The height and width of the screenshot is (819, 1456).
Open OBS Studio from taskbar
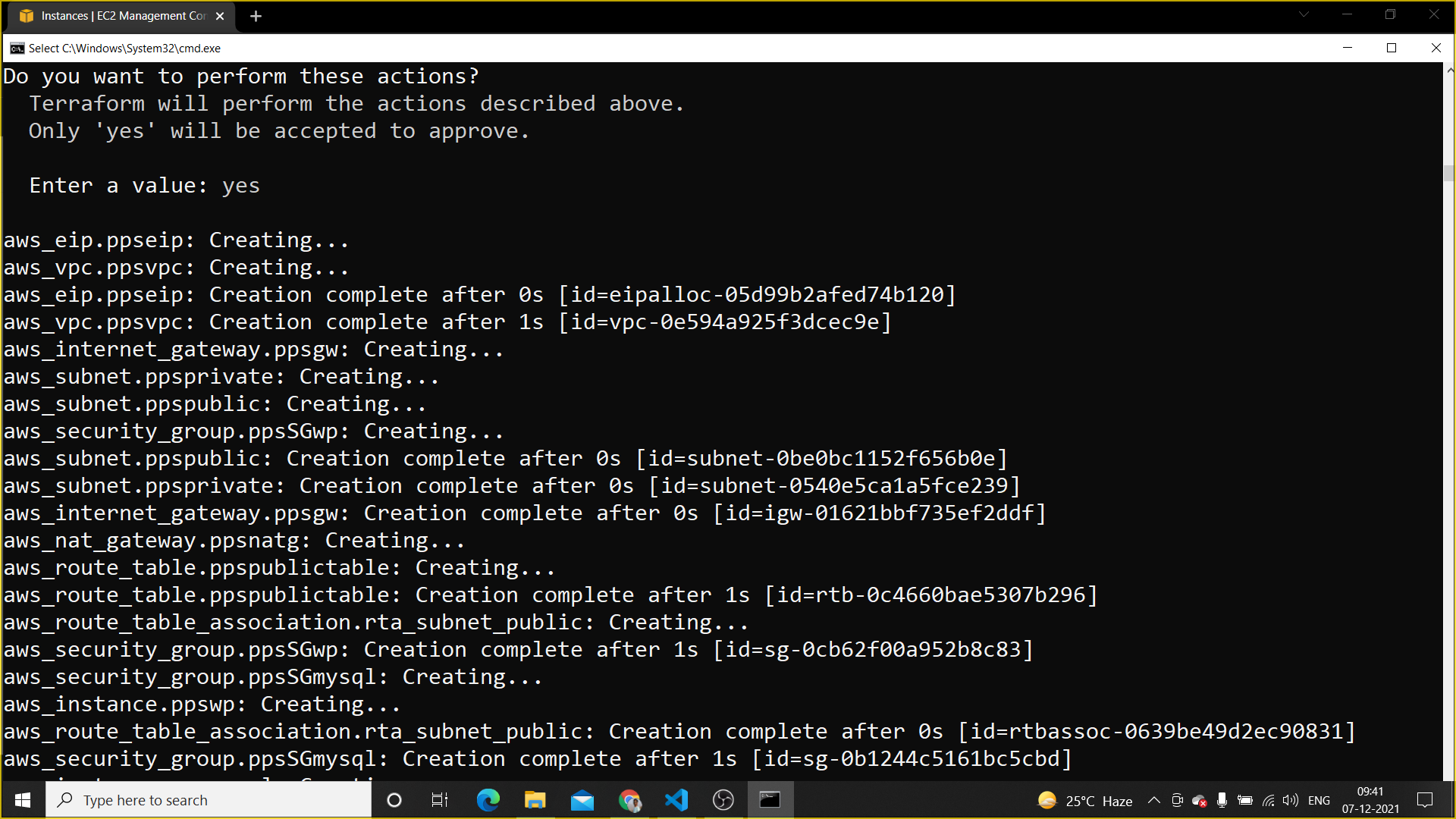pos(723,800)
